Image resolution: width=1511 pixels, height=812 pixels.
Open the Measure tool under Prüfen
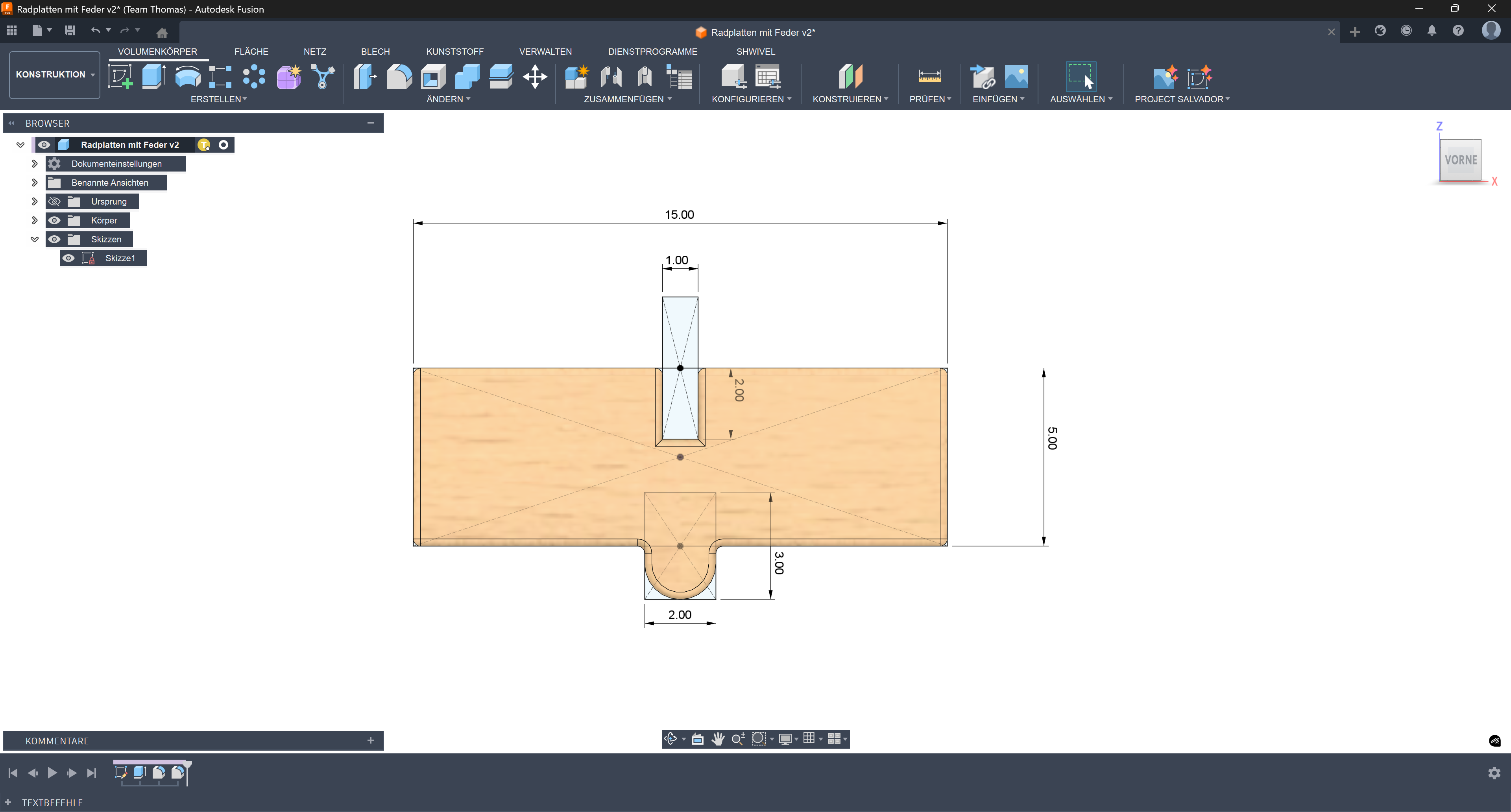tap(929, 77)
